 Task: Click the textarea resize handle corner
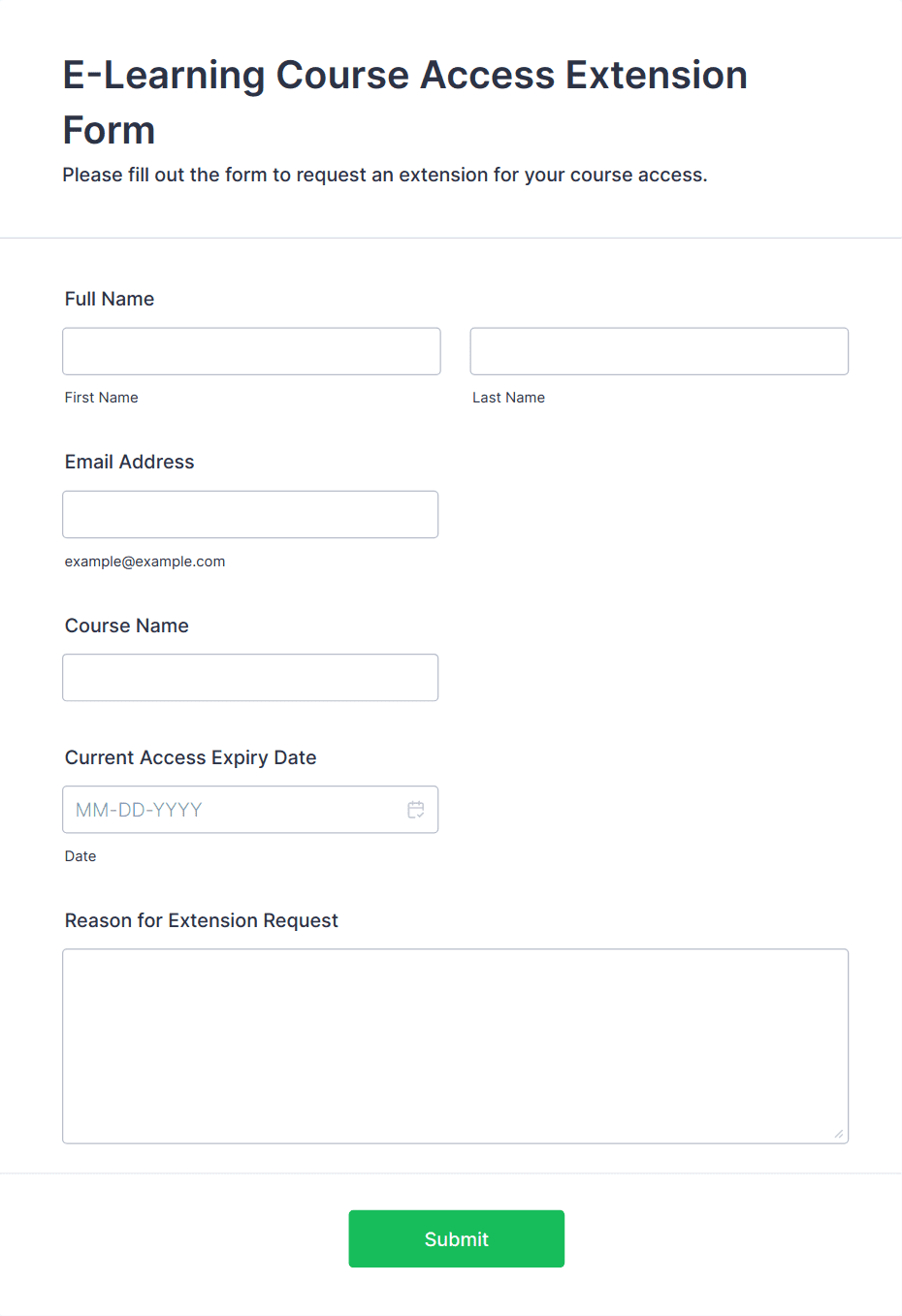(839, 1134)
